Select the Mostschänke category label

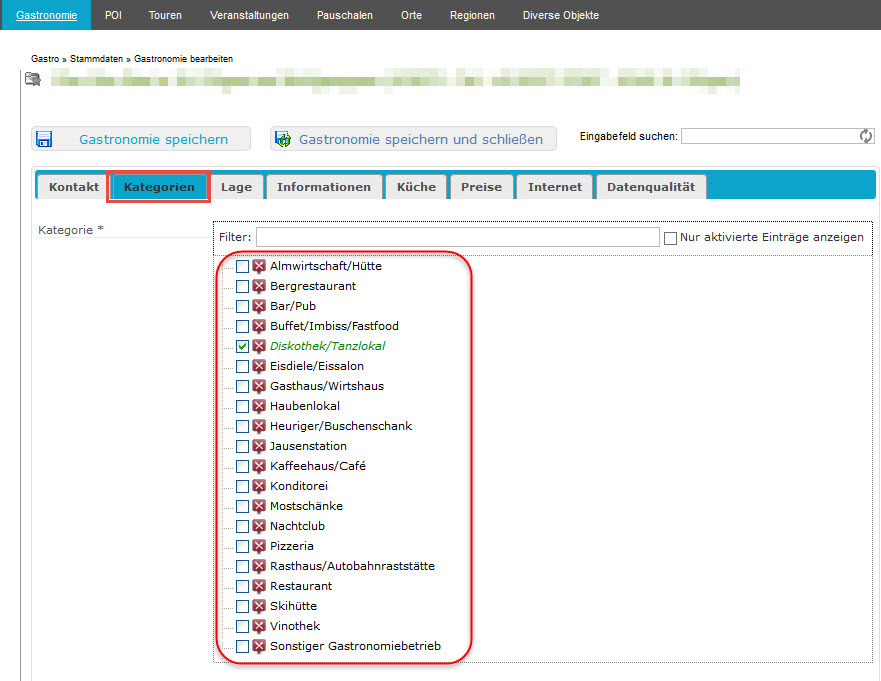[306, 506]
